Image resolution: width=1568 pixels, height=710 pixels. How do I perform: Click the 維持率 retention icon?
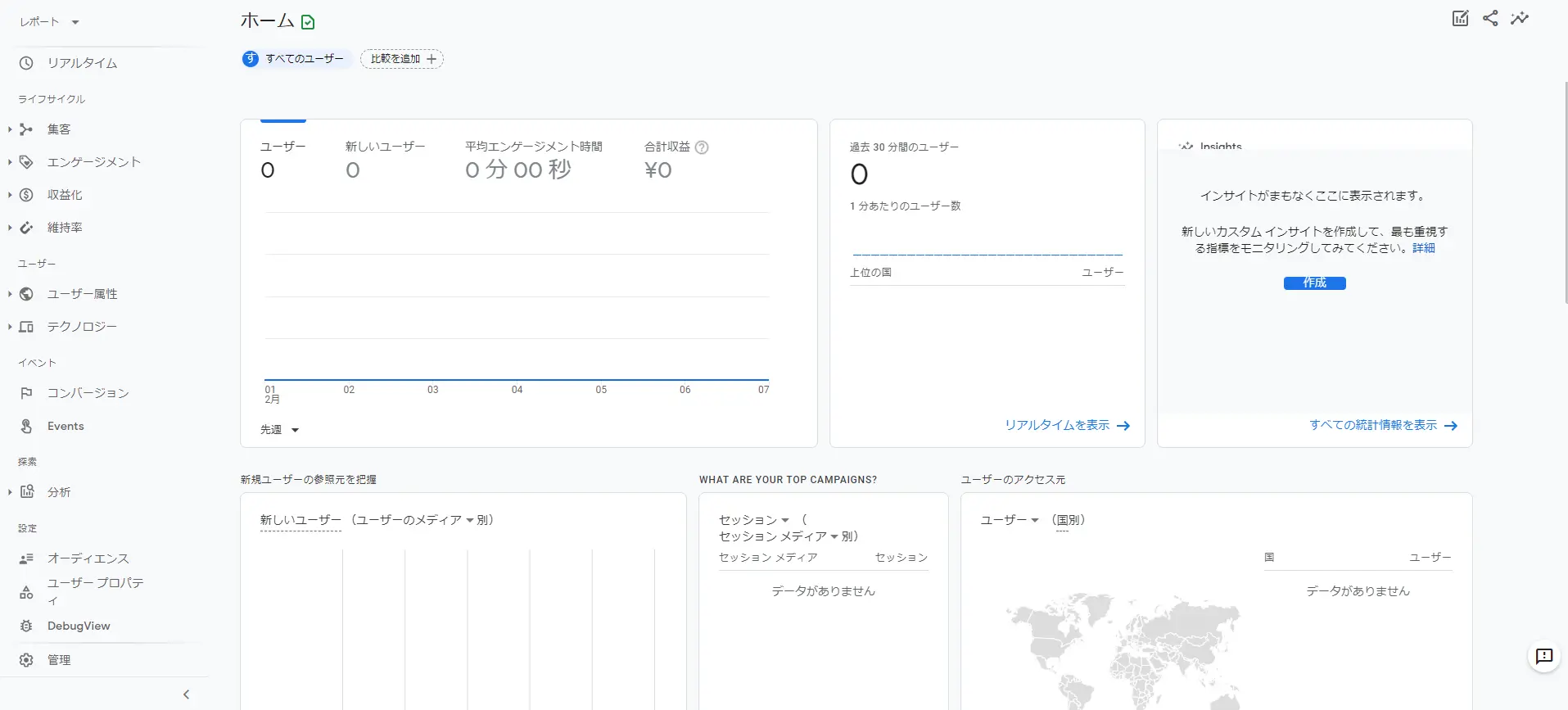coord(26,228)
